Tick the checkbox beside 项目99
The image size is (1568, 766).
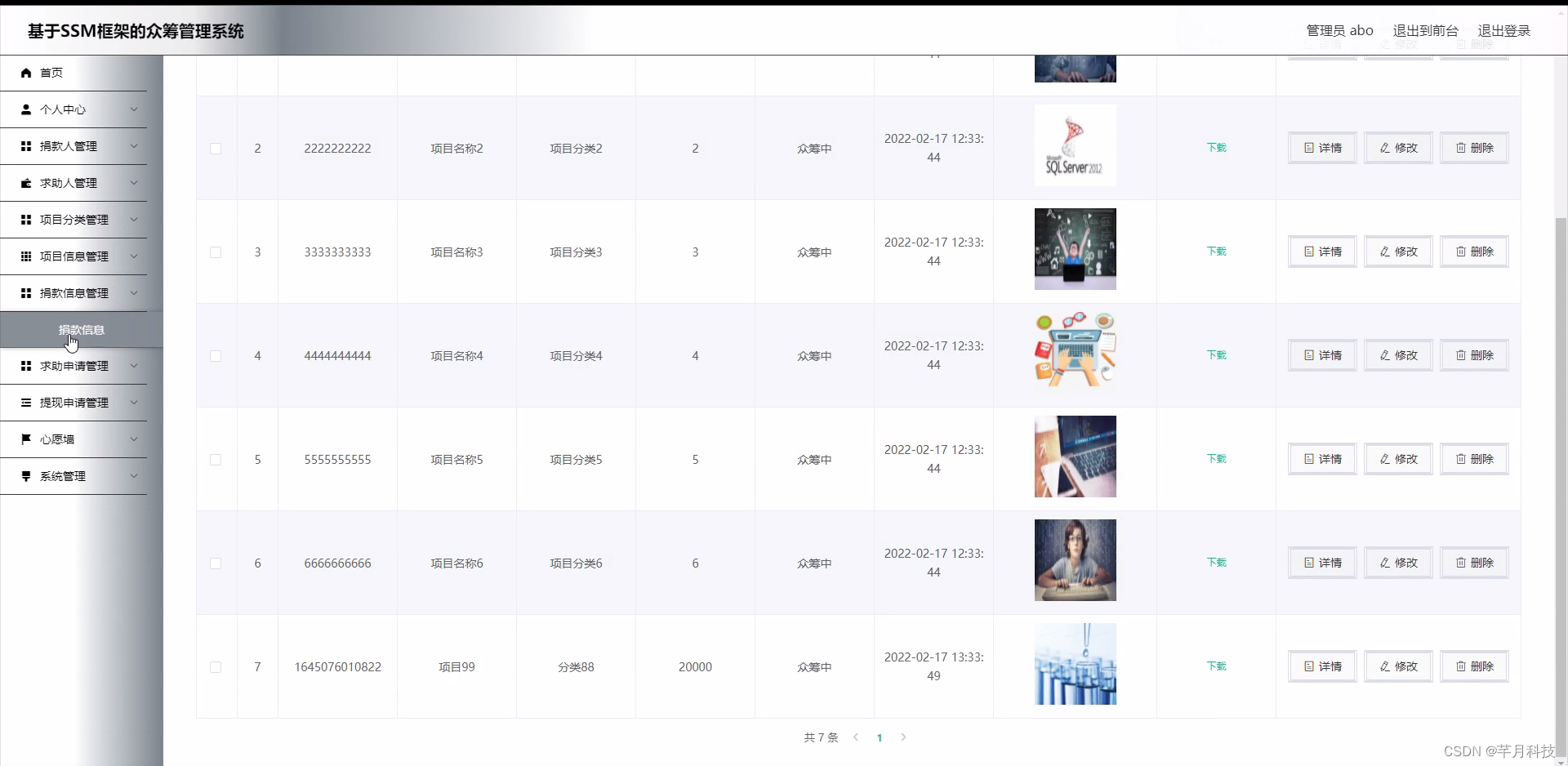[215, 667]
